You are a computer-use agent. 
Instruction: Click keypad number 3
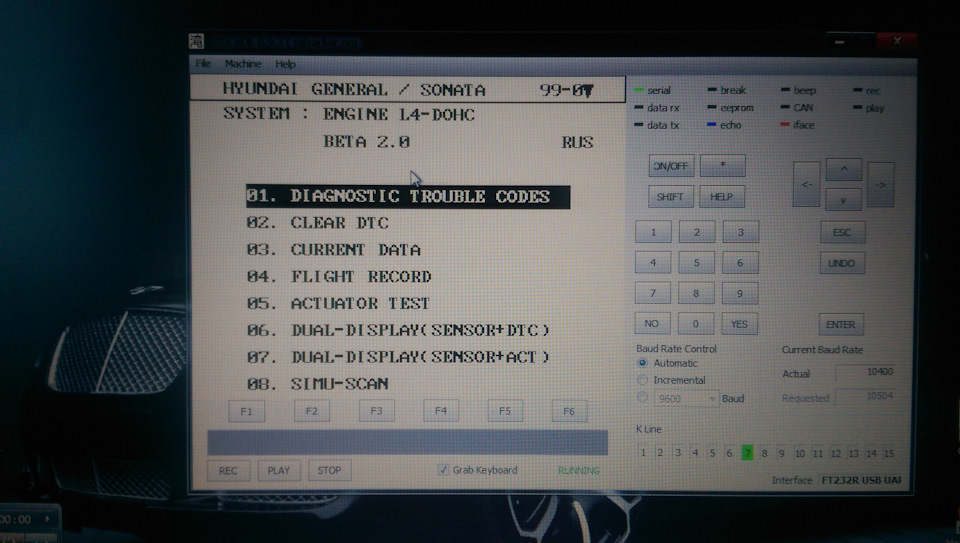[x=741, y=232]
